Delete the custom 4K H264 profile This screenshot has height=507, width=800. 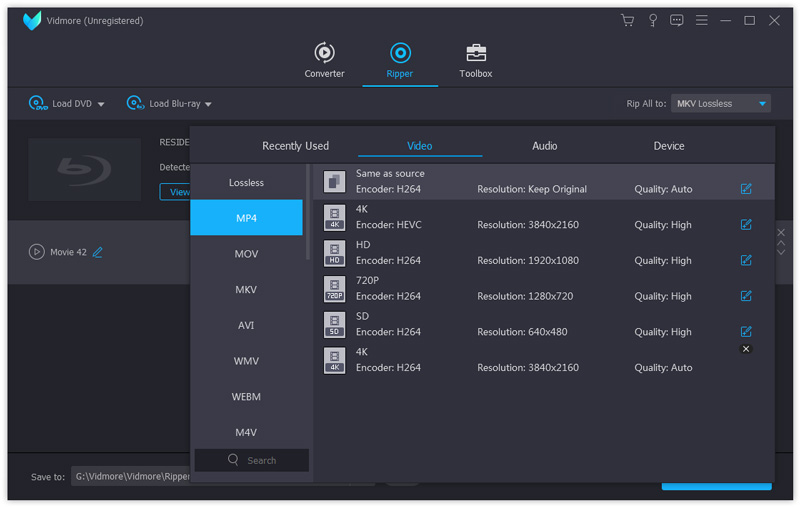point(746,349)
